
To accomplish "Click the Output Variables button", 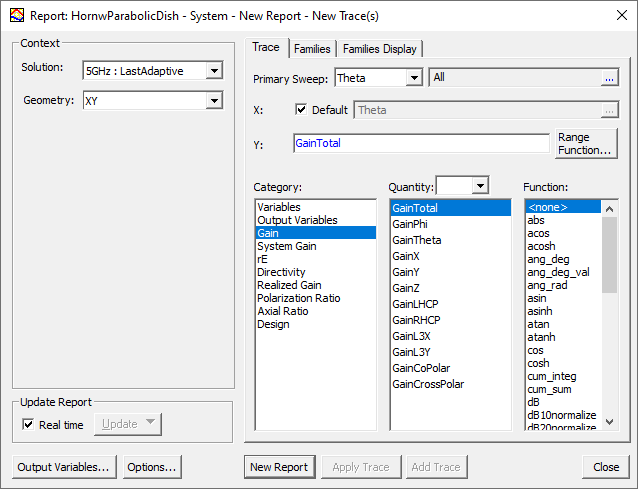I will [65, 467].
